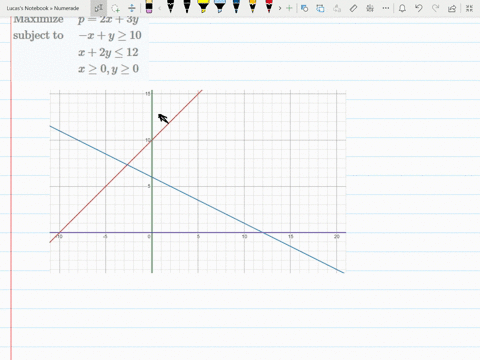Screen dimensions: 480x360
Task: Exit full screen mode
Action: click(x=469, y=8)
